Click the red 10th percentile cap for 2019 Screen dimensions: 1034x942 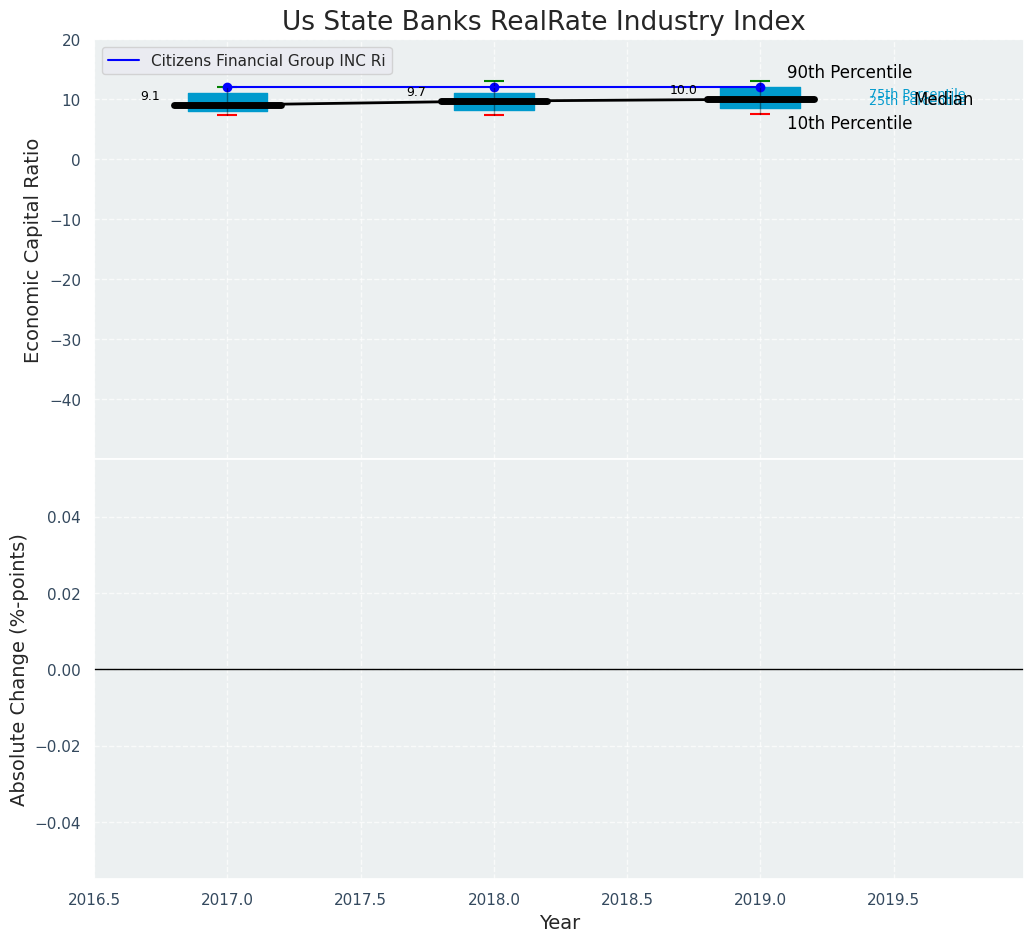coord(760,114)
